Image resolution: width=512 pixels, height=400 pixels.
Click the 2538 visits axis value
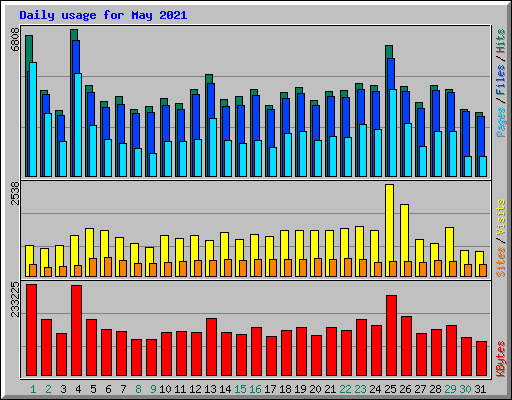point(15,193)
